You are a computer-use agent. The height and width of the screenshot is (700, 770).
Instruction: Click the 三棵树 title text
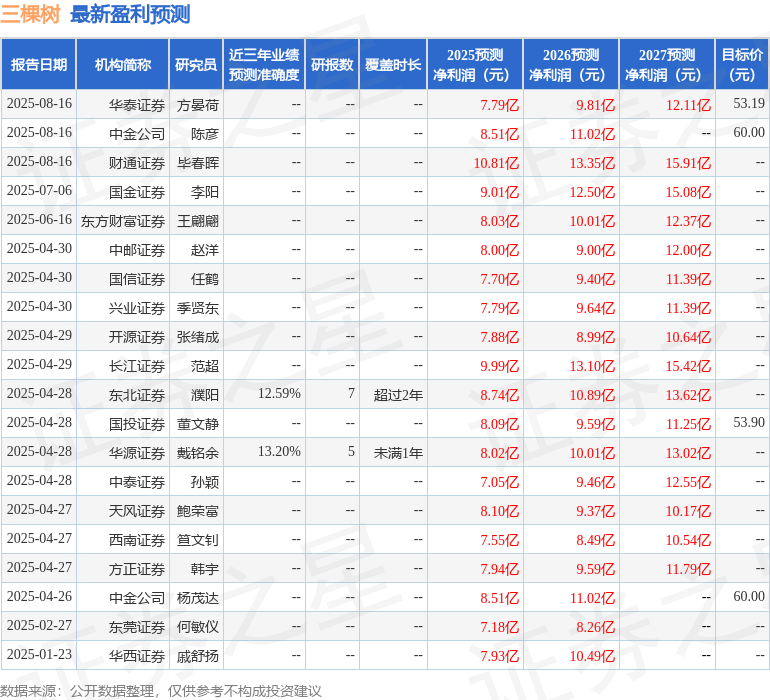tap(30, 14)
